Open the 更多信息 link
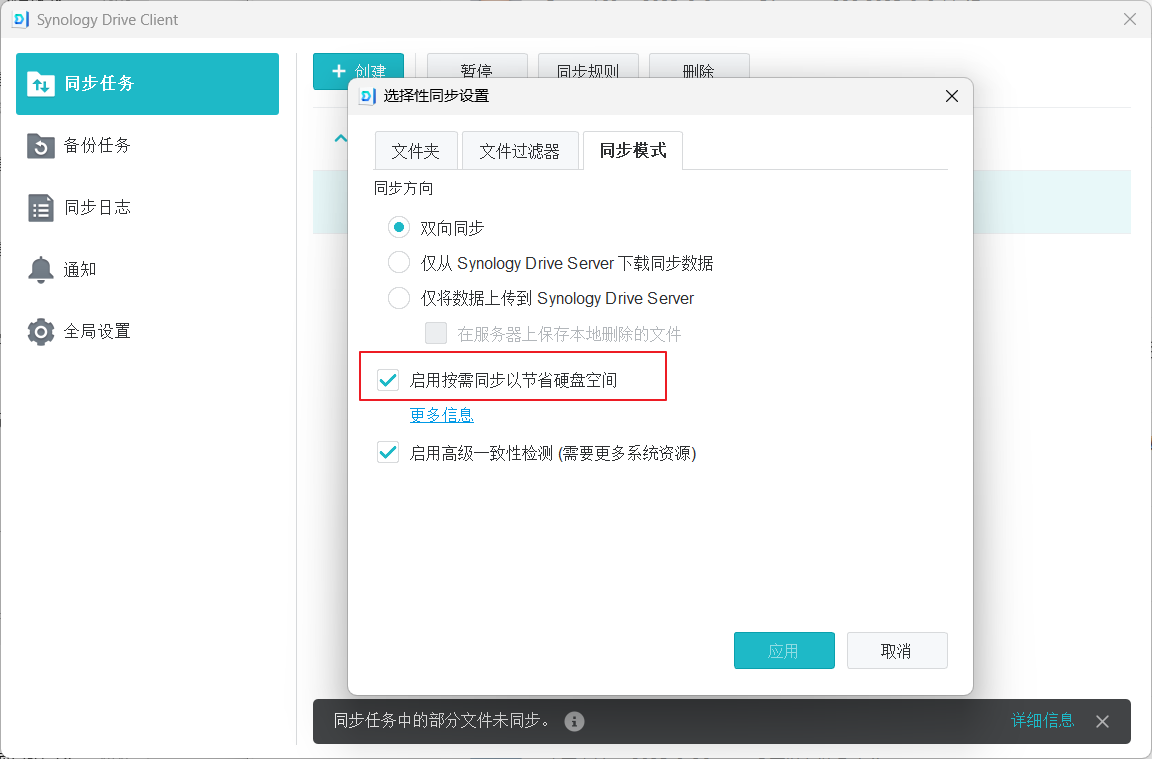The height and width of the screenshot is (759, 1152). click(x=442, y=415)
